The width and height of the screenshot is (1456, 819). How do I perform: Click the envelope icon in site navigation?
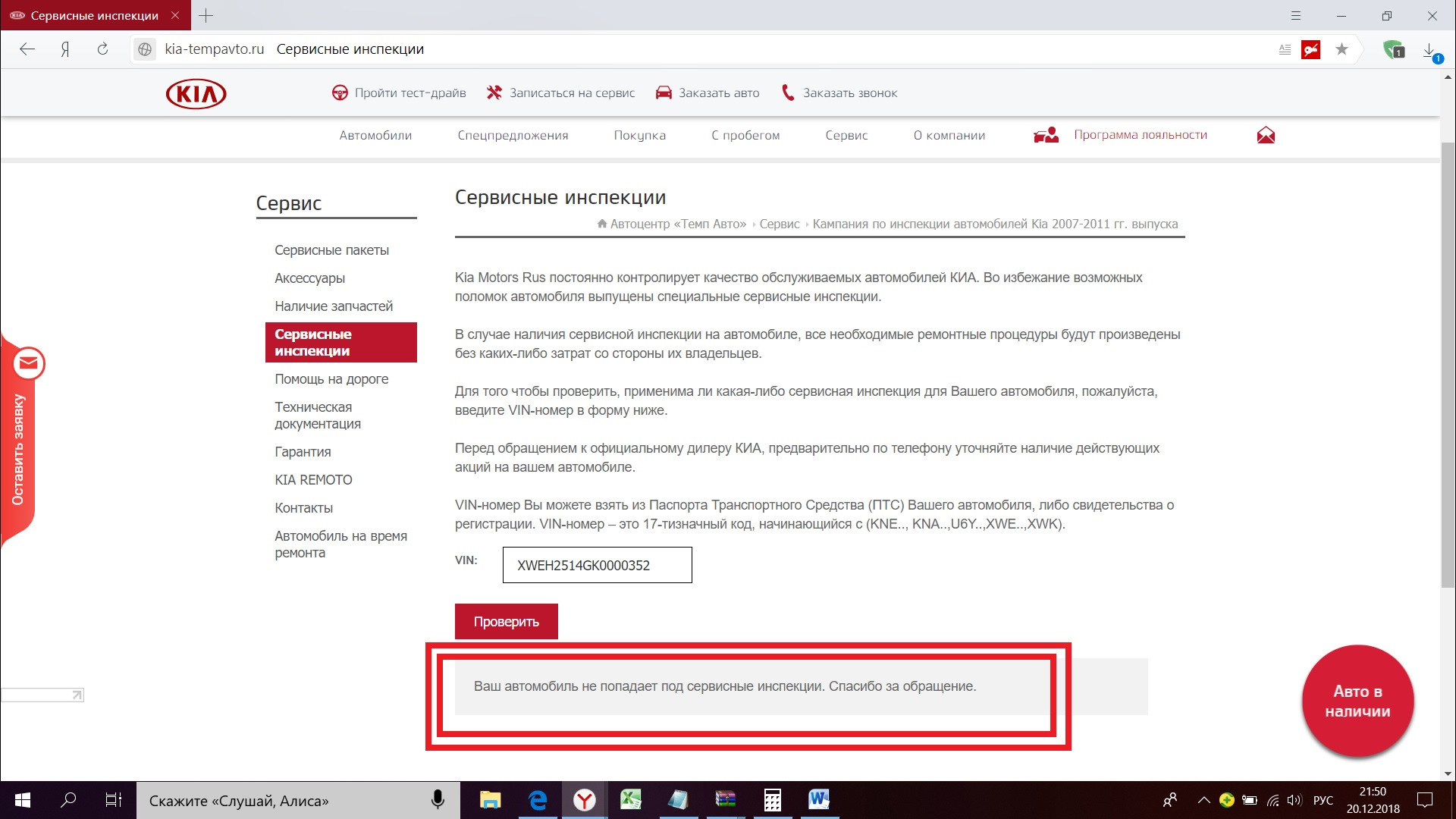click(x=1266, y=135)
